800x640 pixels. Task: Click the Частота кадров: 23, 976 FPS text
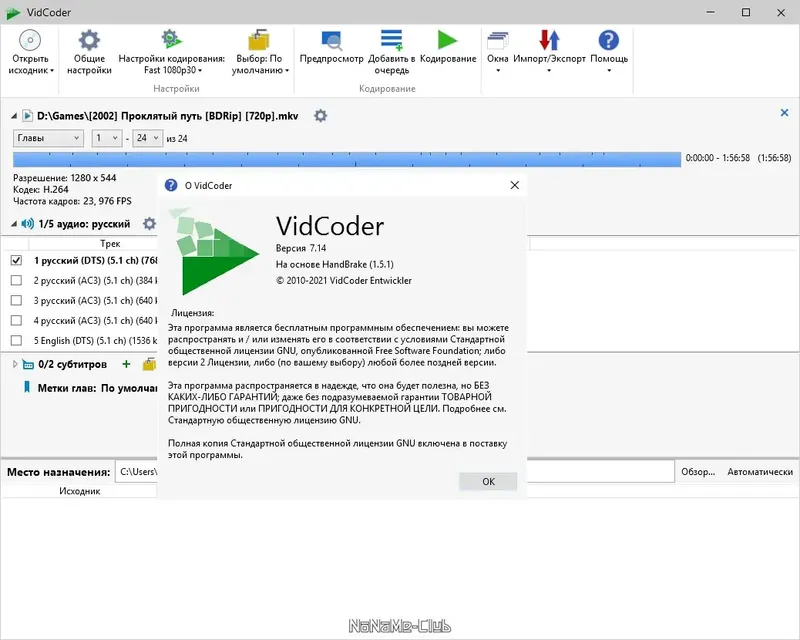[x=72, y=201]
